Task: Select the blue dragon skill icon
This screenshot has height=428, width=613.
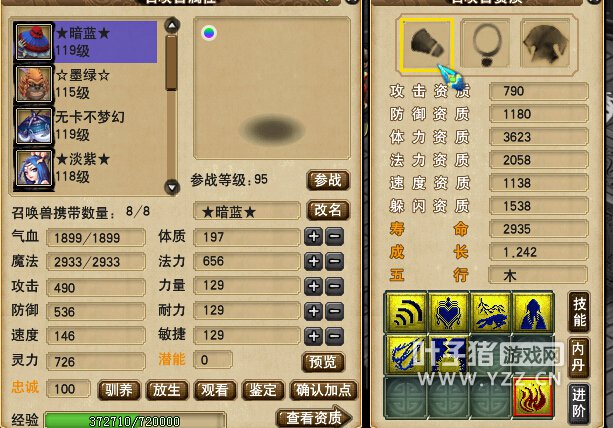Action: pos(407,355)
